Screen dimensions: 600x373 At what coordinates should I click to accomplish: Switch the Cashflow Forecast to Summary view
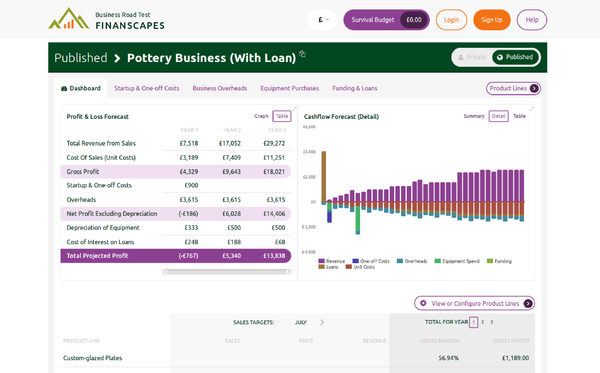tap(474, 116)
